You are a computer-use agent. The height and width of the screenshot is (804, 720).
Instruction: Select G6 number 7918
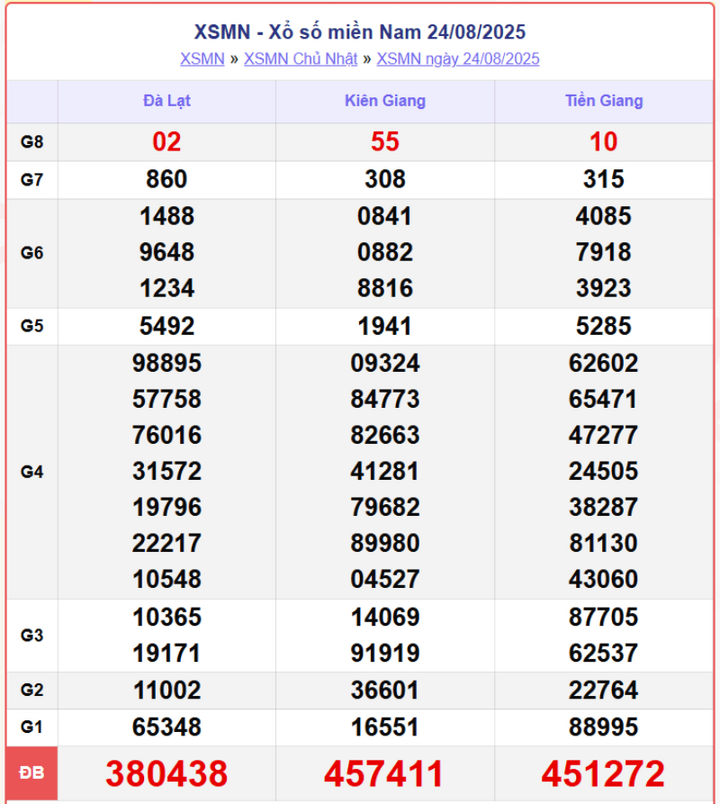[604, 252]
